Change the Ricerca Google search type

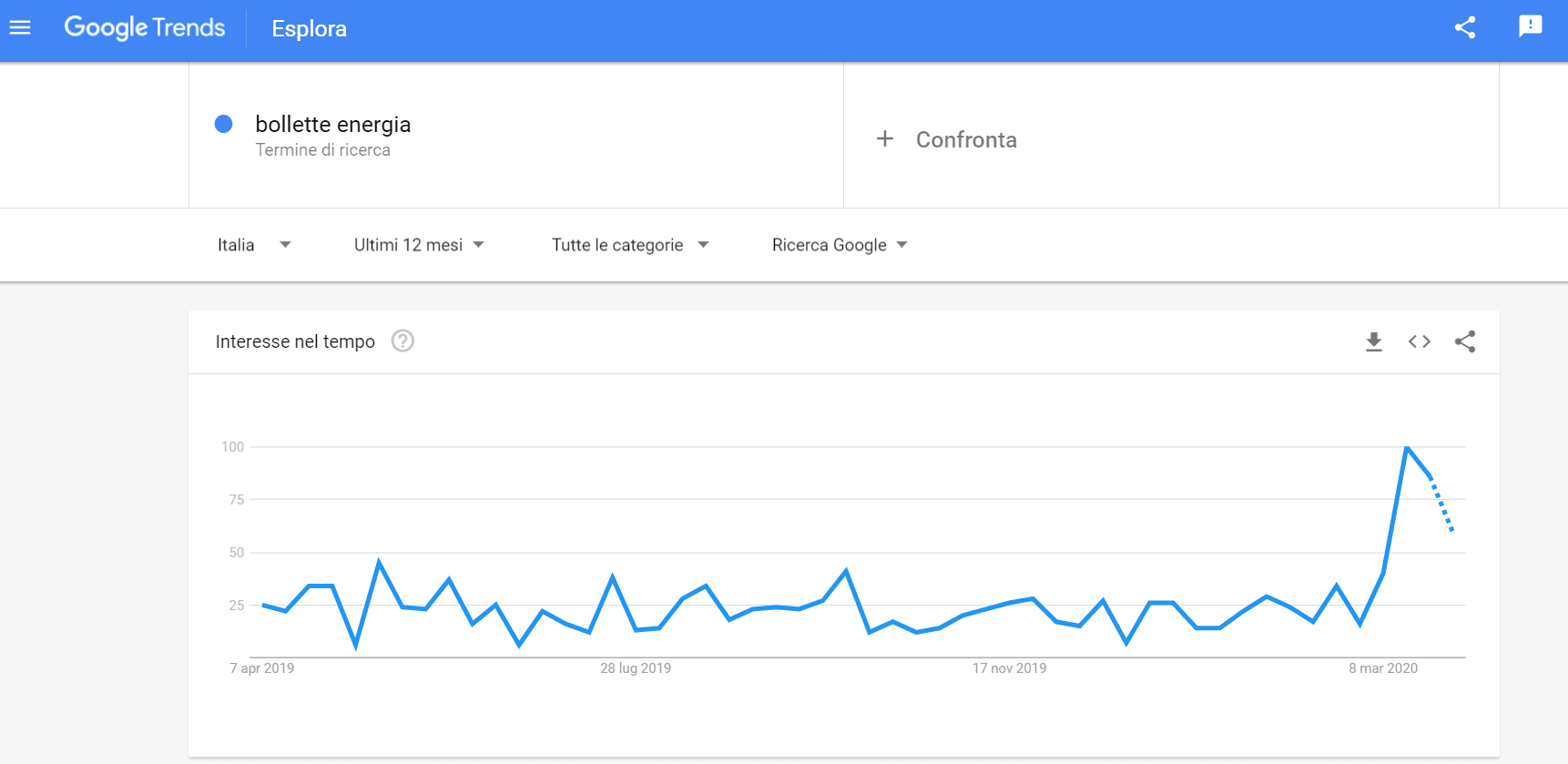840,245
